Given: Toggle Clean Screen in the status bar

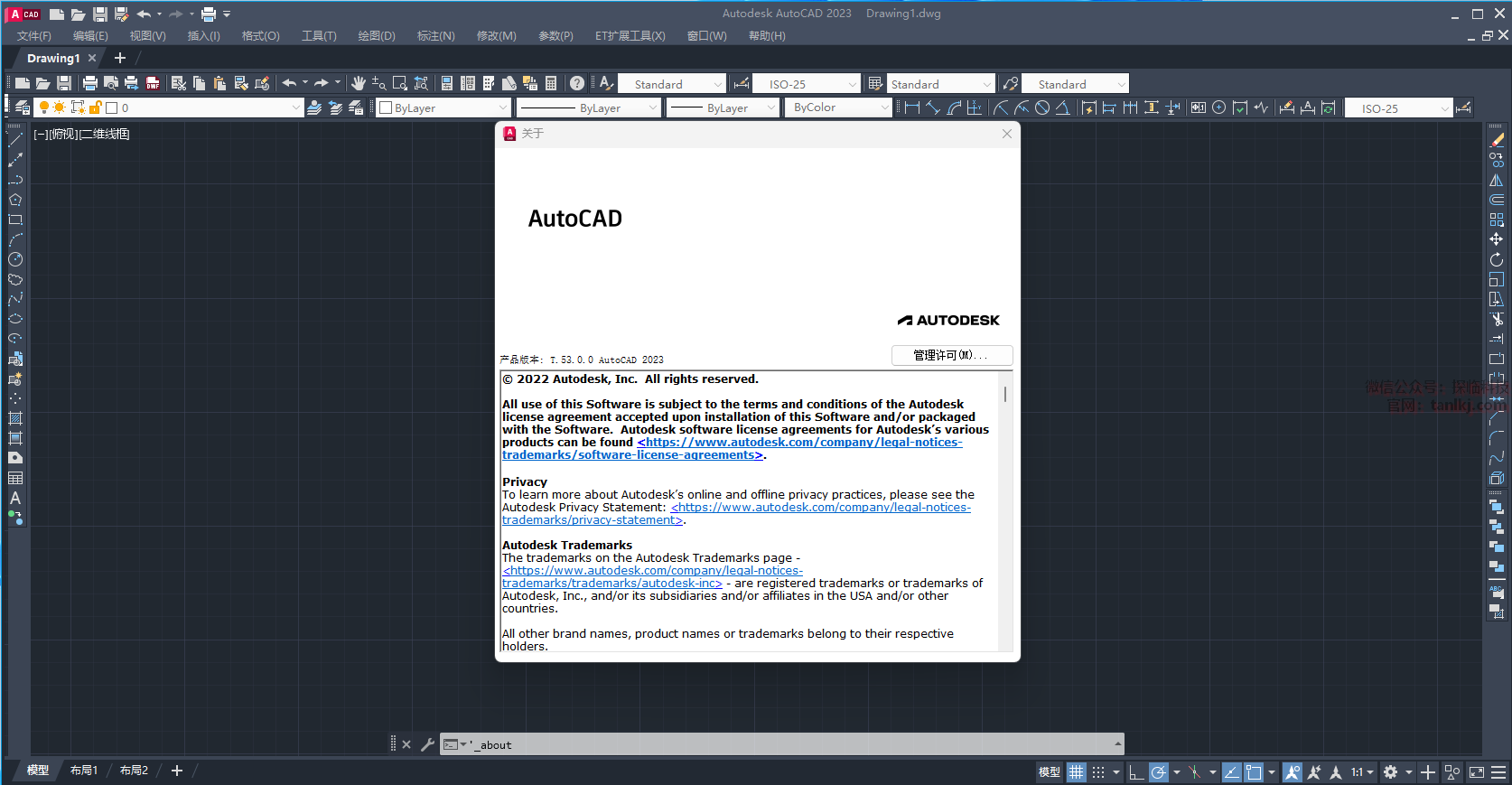Looking at the screenshot, I should tap(1477, 771).
